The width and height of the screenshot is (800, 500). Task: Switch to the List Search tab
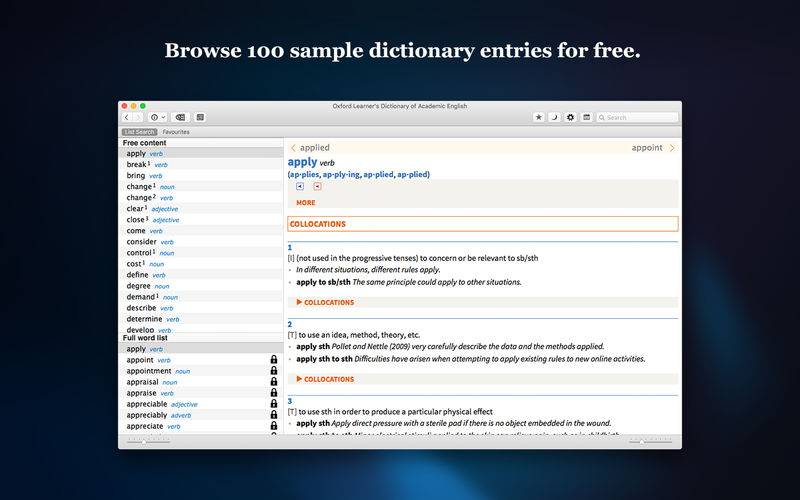(139, 132)
